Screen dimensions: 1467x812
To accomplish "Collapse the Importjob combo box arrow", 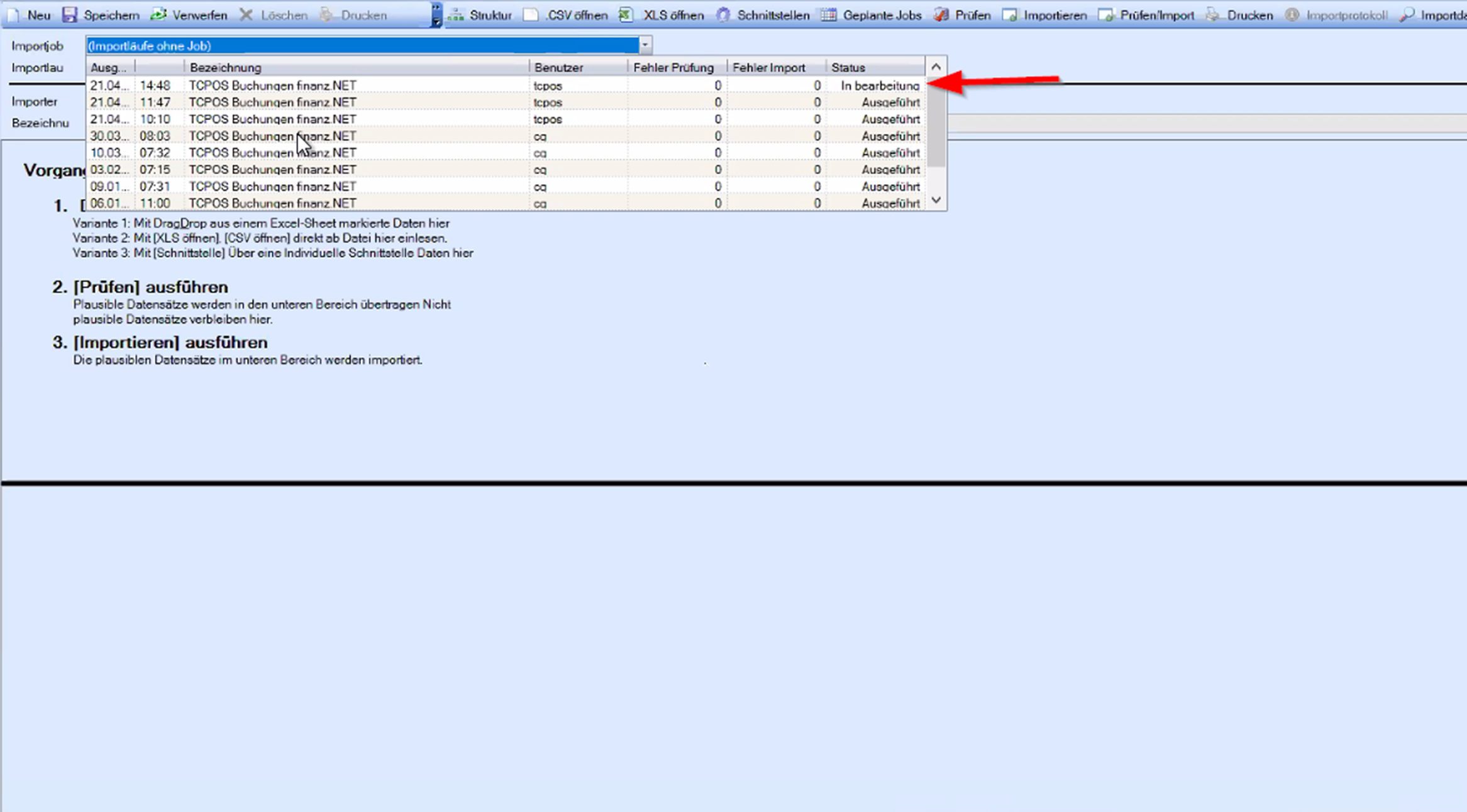I will (x=645, y=45).
